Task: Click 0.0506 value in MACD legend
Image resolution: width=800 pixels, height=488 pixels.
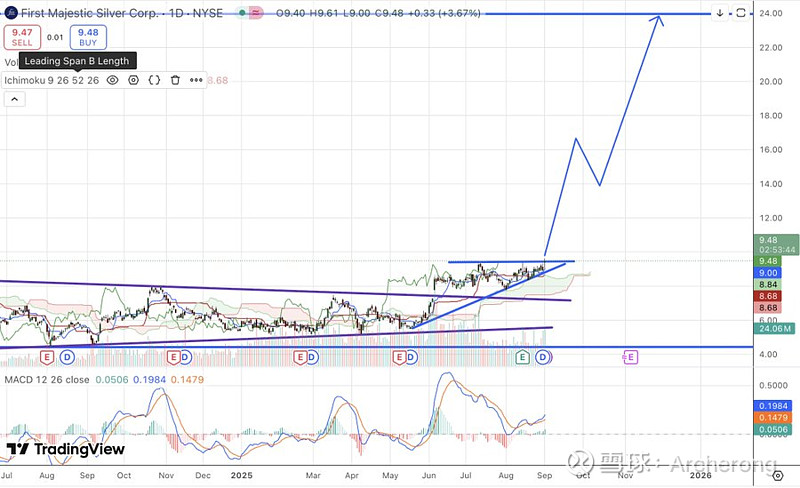Action: [x=112, y=380]
